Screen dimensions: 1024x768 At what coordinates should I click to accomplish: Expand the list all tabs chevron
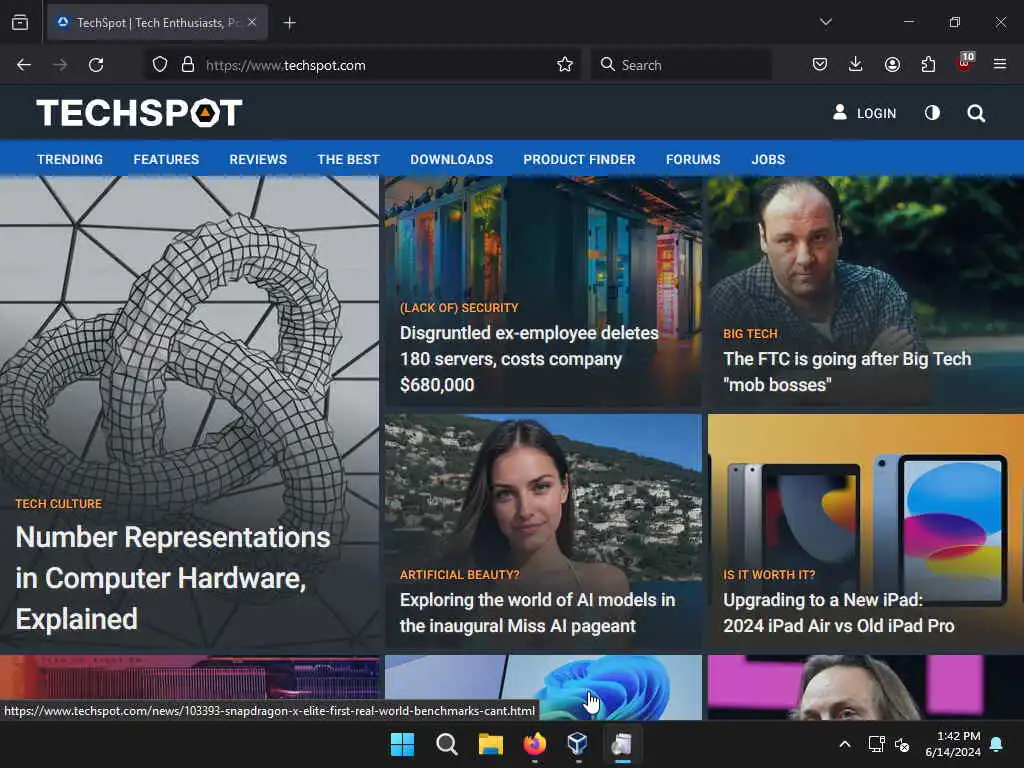coord(826,22)
